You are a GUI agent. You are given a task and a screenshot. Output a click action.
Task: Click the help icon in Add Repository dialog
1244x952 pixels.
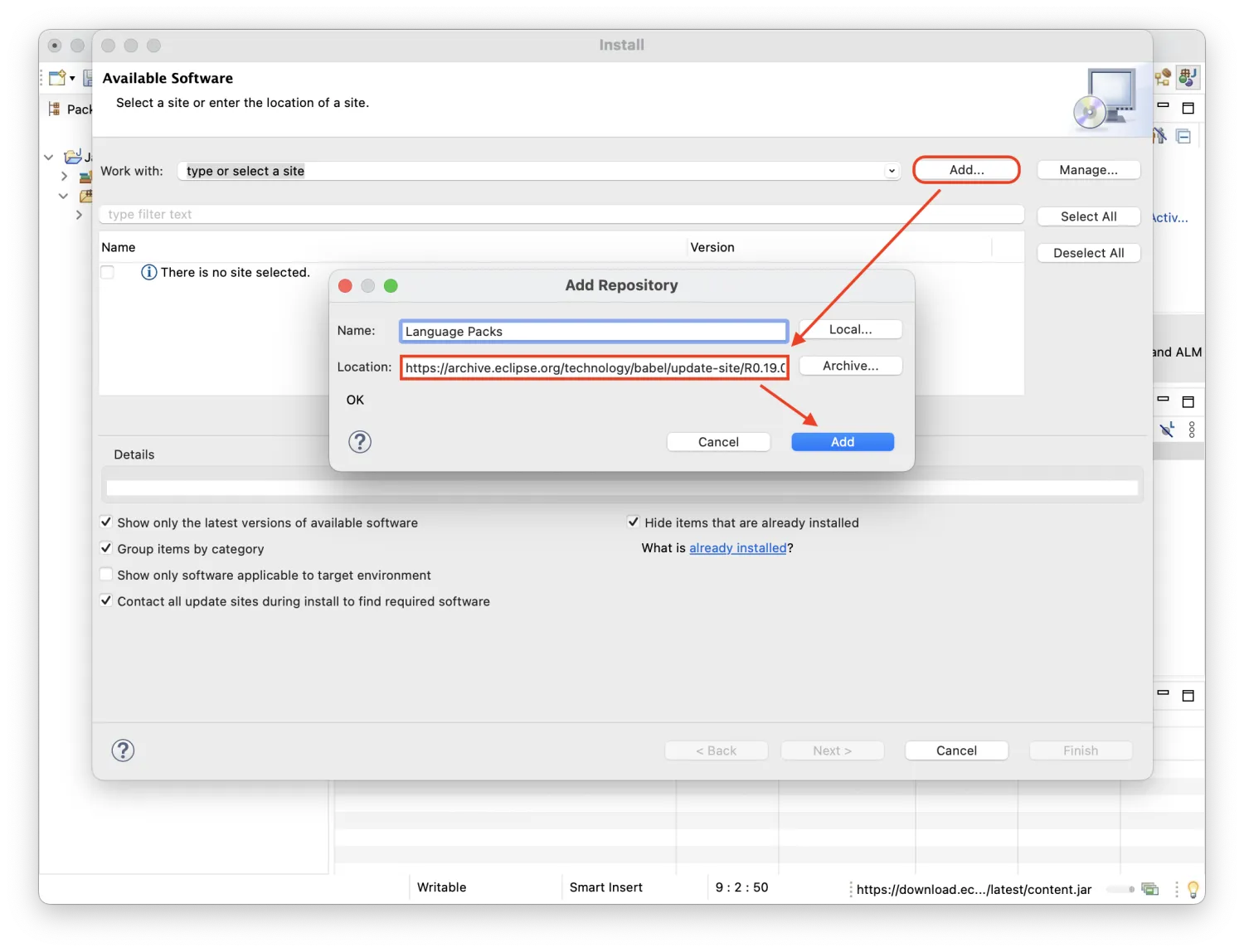359,442
